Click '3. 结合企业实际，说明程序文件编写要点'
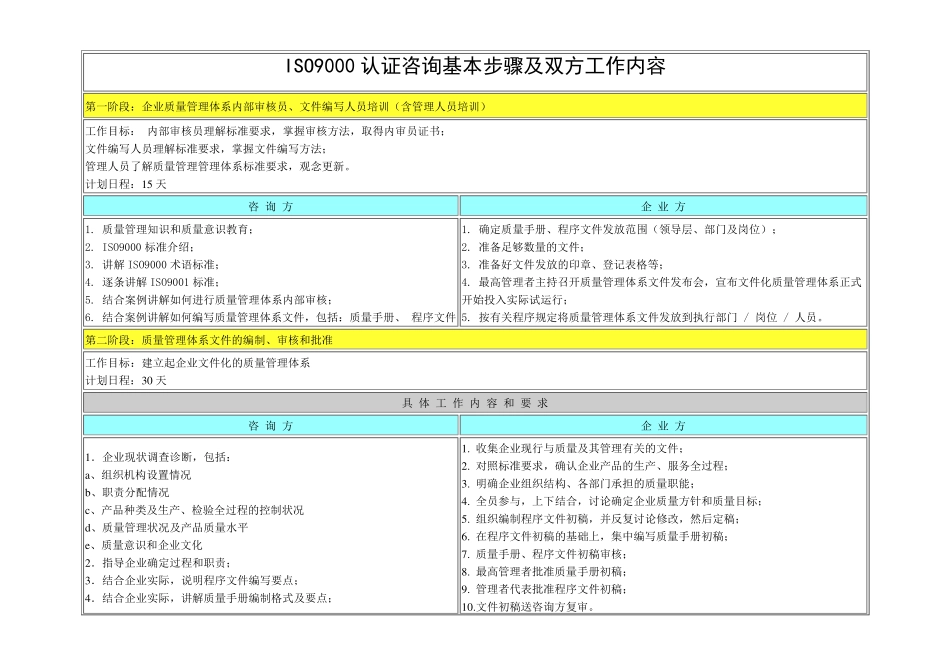 coord(192,580)
